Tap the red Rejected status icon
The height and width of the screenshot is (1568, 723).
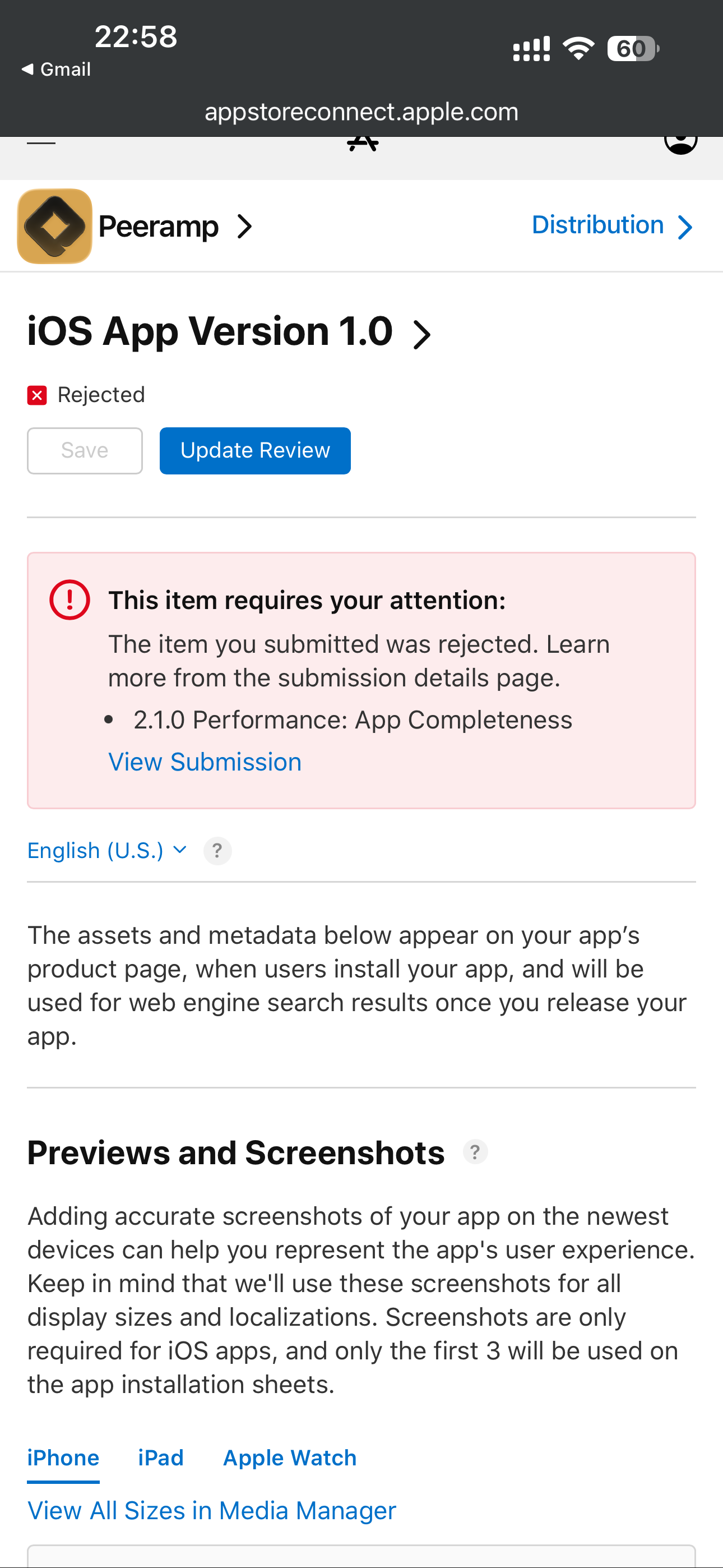pos(37,395)
